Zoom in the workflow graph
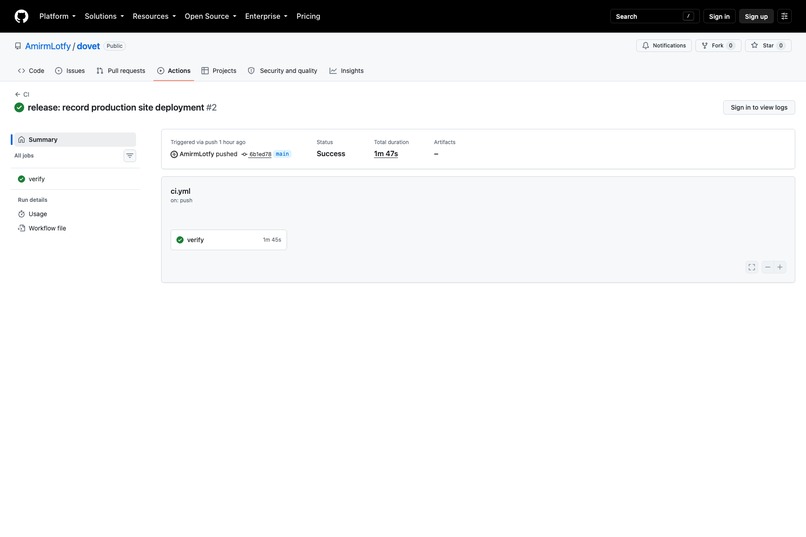The width and height of the screenshot is (806, 537). click(780, 267)
